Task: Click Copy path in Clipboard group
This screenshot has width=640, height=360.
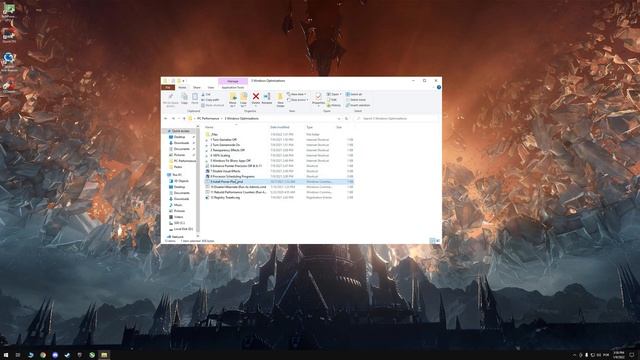Action: coord(211,100)
